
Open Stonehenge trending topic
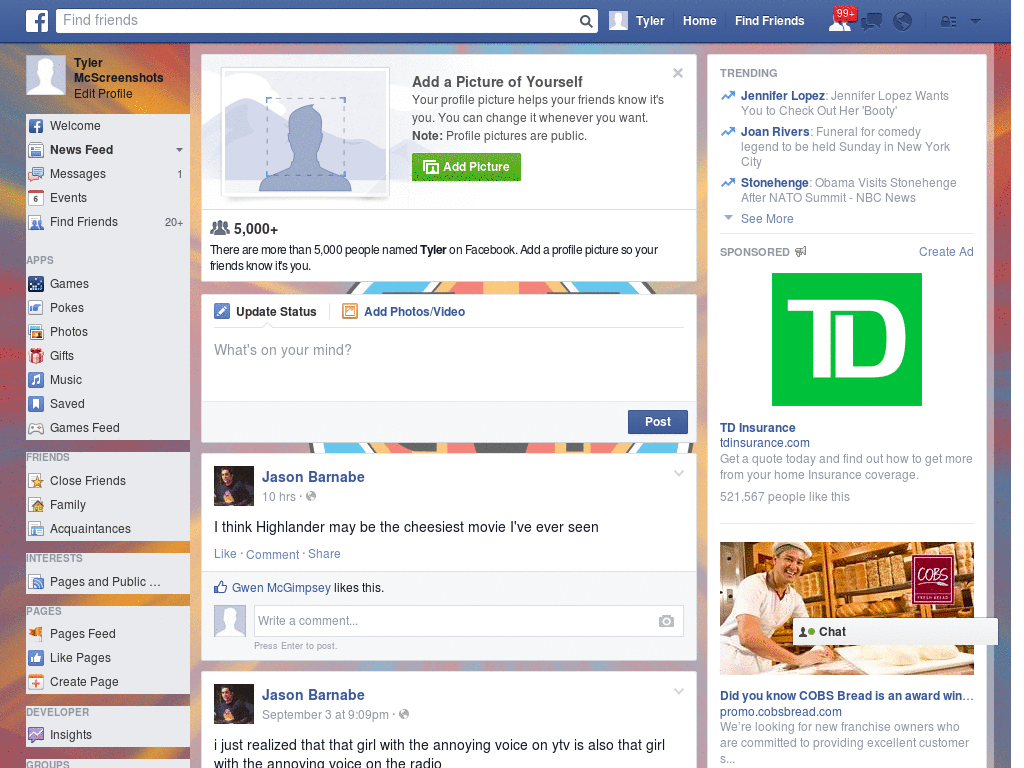point(775,183)
